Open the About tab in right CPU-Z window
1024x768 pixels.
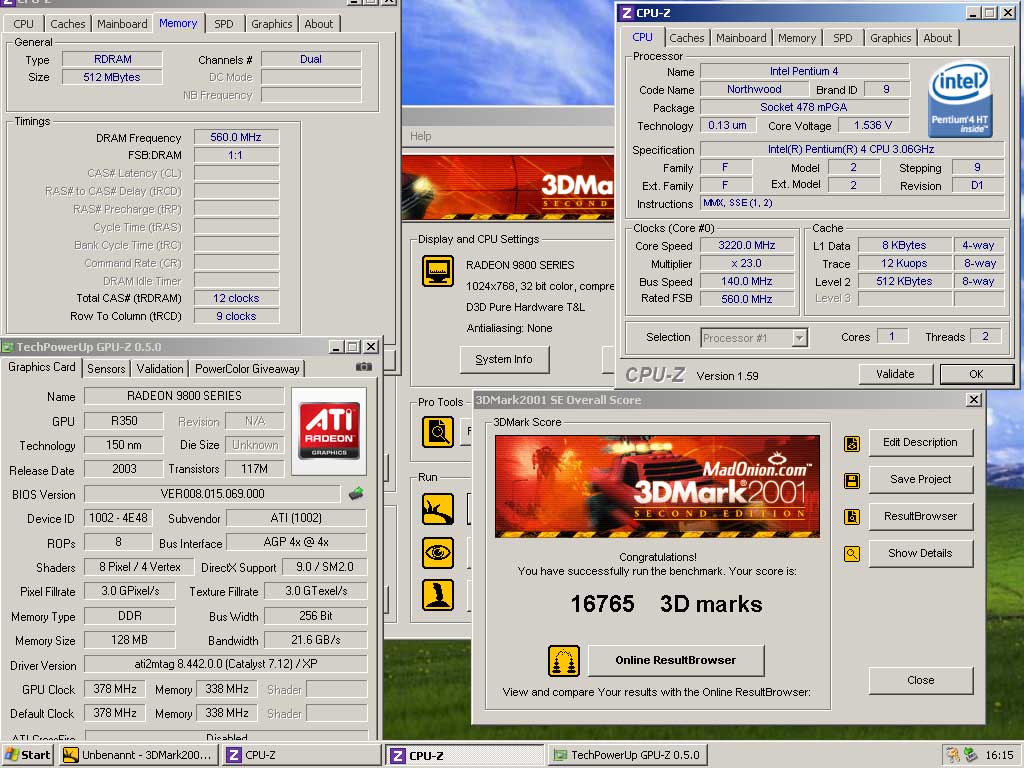pos(937,38)
